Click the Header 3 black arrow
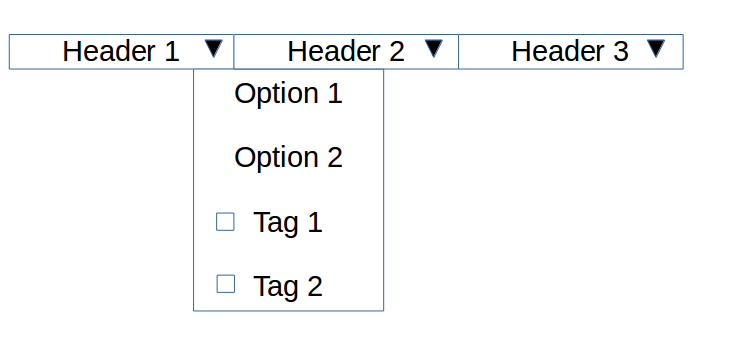741x363 pixels. tap(656, 49)
